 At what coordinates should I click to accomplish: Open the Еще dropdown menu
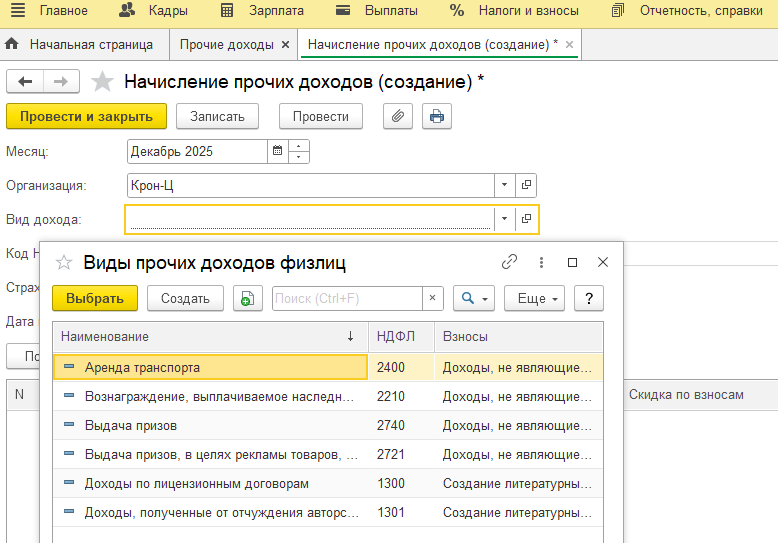coord(535,298)
